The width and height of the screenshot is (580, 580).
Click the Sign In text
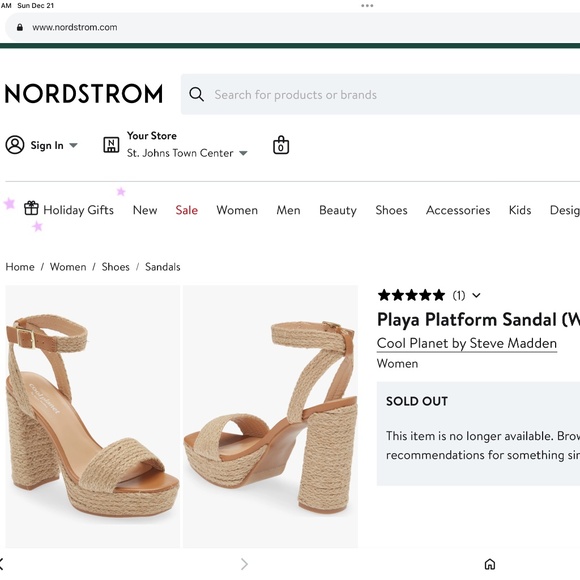point(47,145)
